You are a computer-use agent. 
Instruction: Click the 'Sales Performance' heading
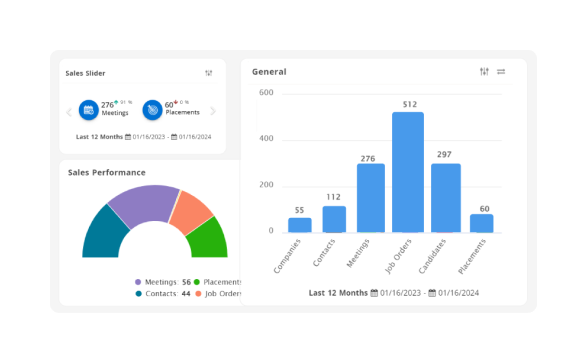(107, 173)
